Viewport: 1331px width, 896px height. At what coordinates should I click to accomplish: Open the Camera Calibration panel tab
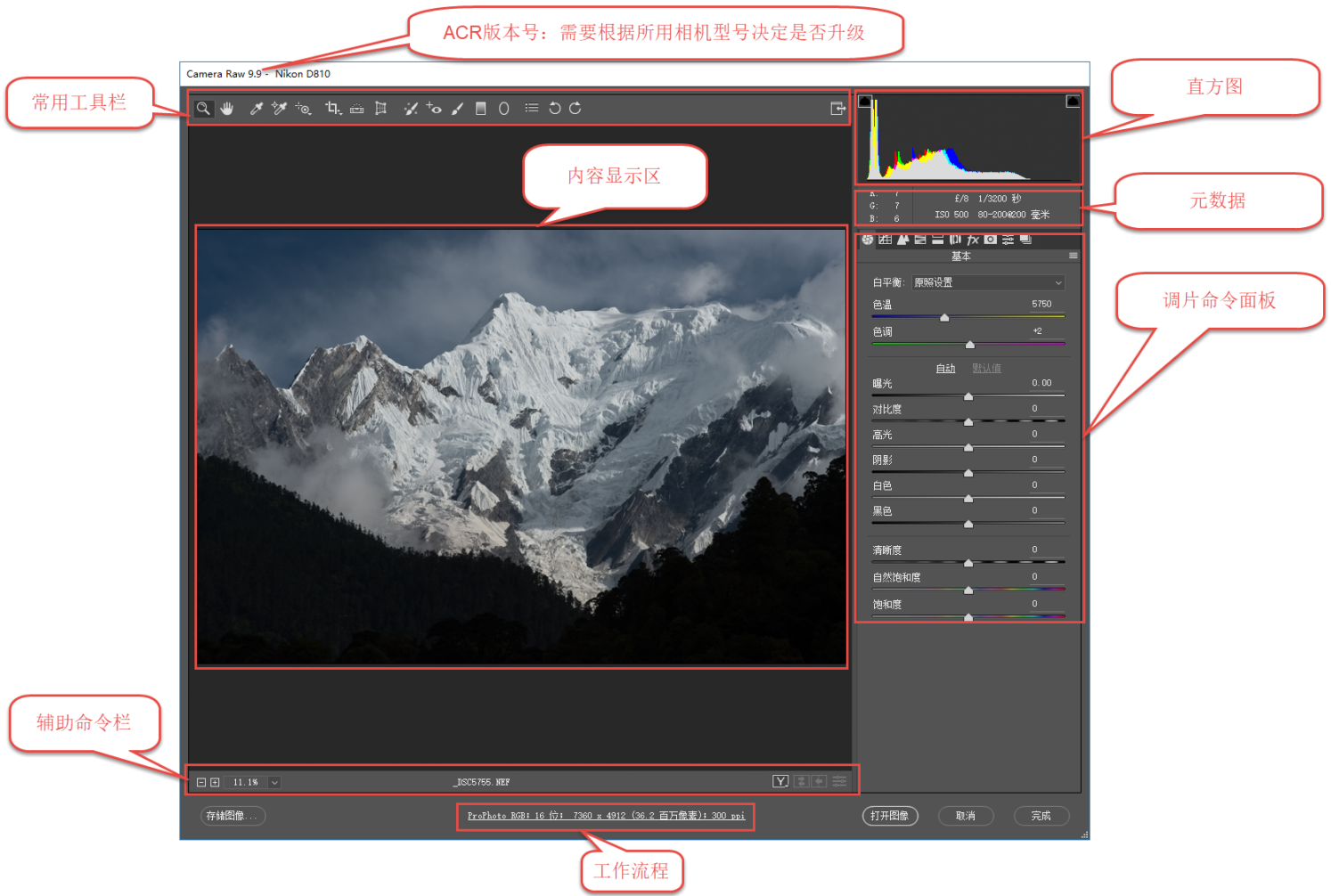(x=991, y=240)
